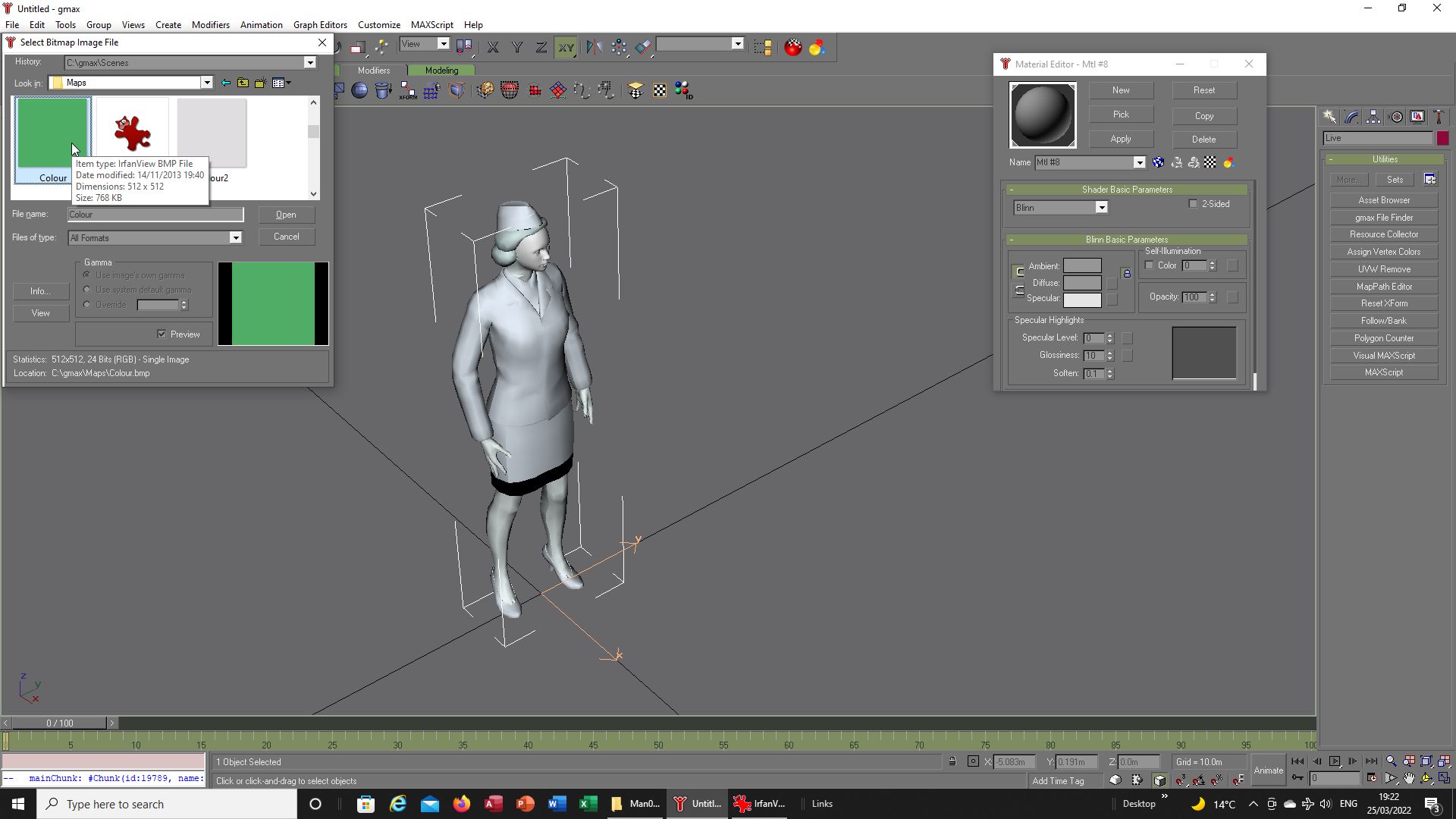1456x819 pixels.
Task: Select the XY plane restriction button
Action: coord(566,47)
